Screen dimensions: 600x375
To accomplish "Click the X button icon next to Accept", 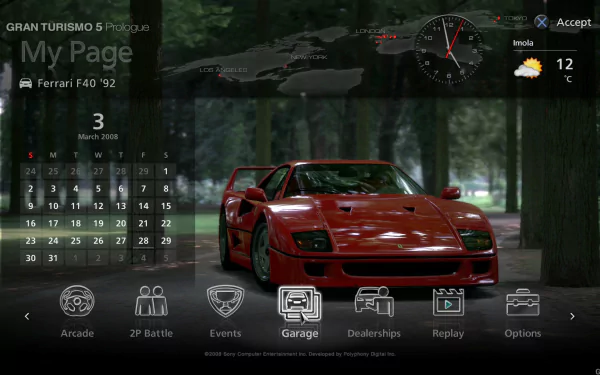I will (x=541, y=22).
